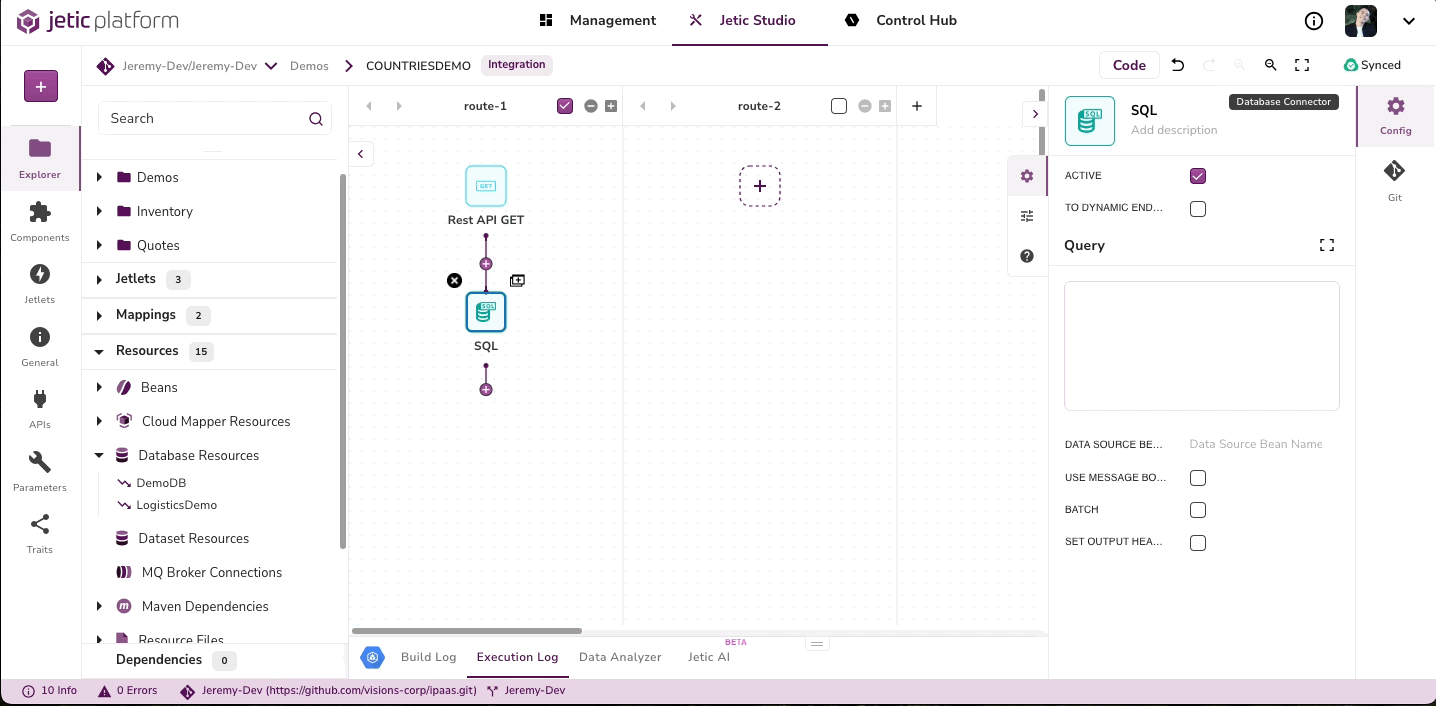Open the Components puzzle sidebar panel
Viewport: 1436px width, 706px height.
pos(40,221)
